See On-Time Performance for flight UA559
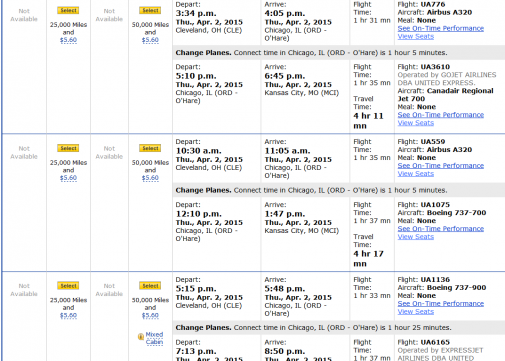Viewport: 505px width, 361px height. click(x=441, y=166)
